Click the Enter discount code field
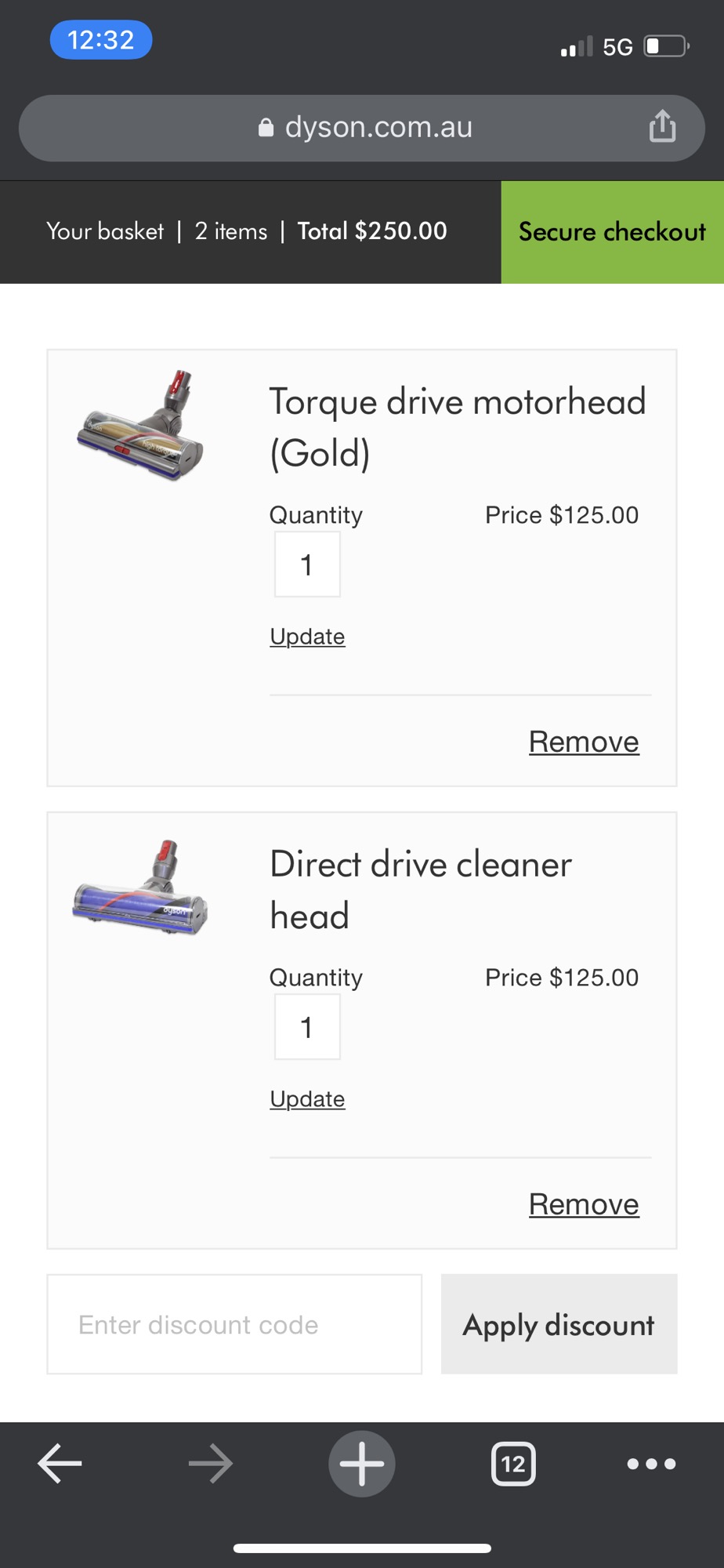Viewport: 724px width, 1568px height. (x=234, y=1324)
